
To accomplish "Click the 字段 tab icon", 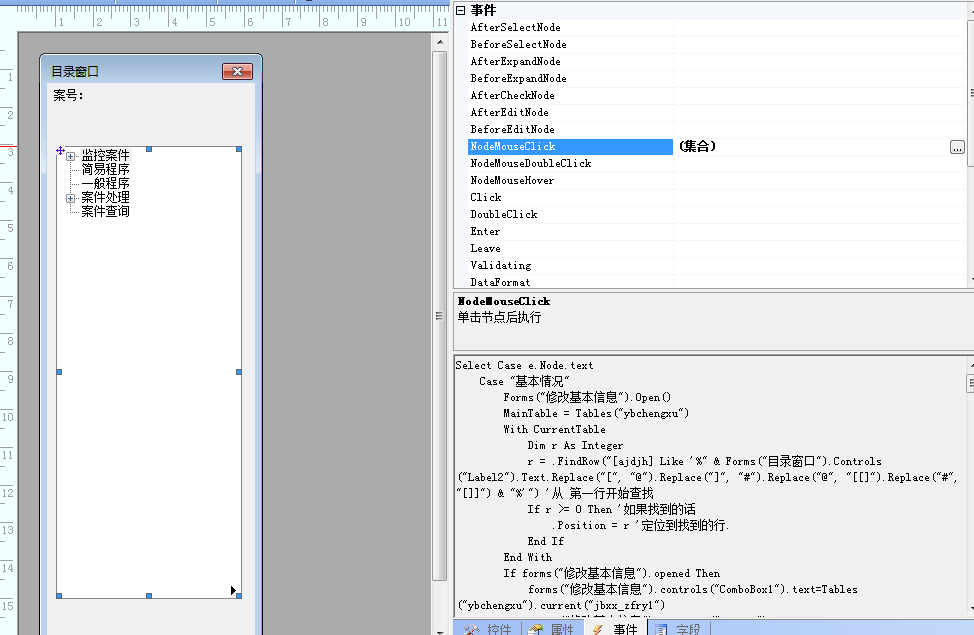I will point(661,629).
